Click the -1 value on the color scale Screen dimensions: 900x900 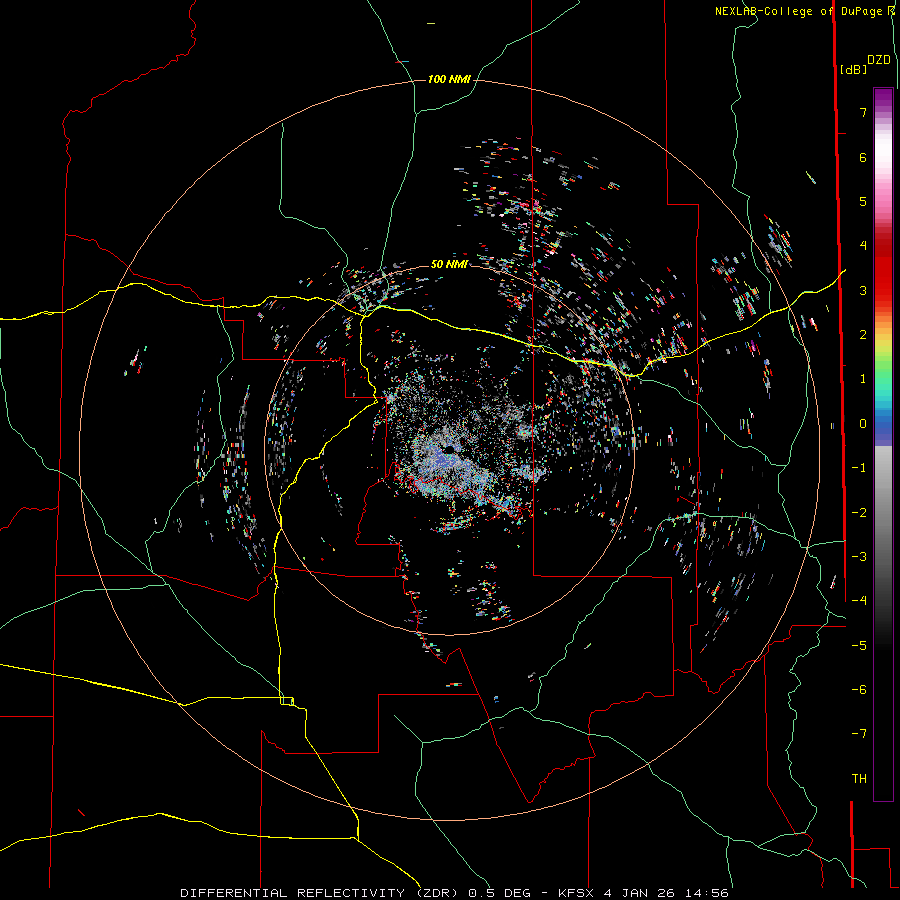click(x=859, y=468)
